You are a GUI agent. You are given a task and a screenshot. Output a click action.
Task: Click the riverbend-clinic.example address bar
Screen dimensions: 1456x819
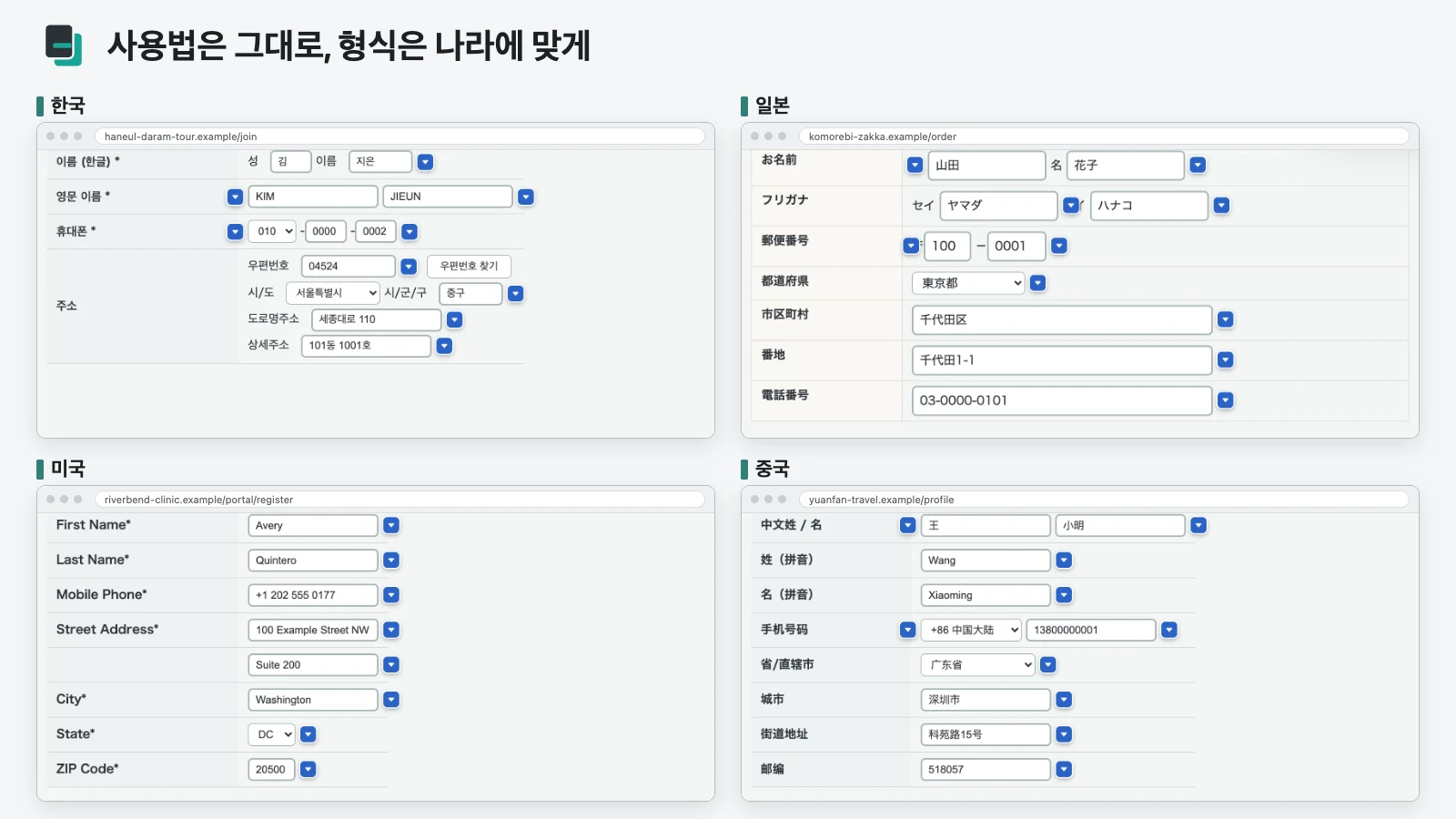point(399,500)
